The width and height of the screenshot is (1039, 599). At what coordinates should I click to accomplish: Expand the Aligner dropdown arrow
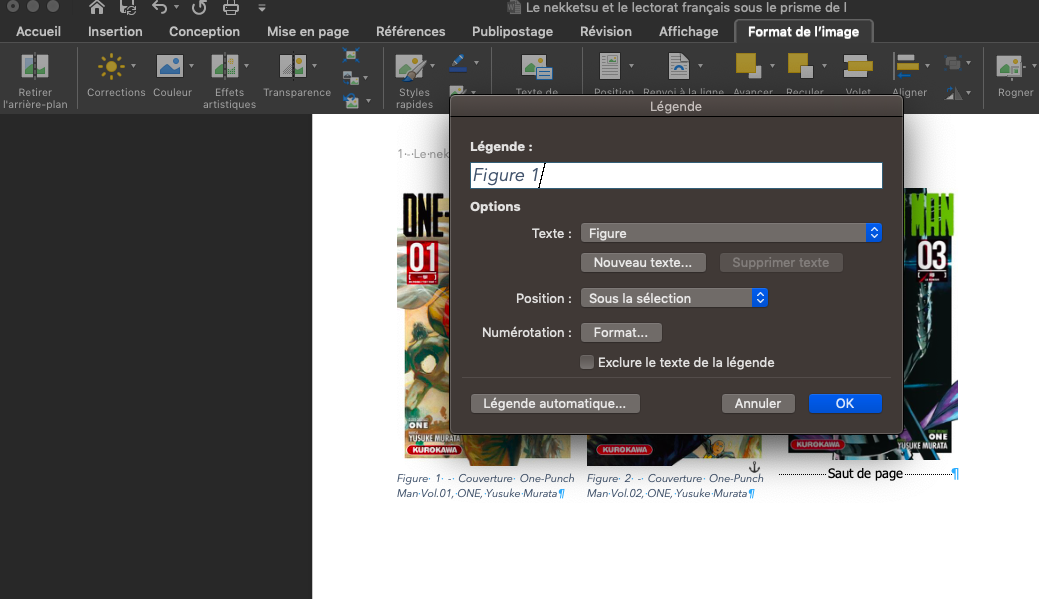pyautogui.click(x=927, y=66)
